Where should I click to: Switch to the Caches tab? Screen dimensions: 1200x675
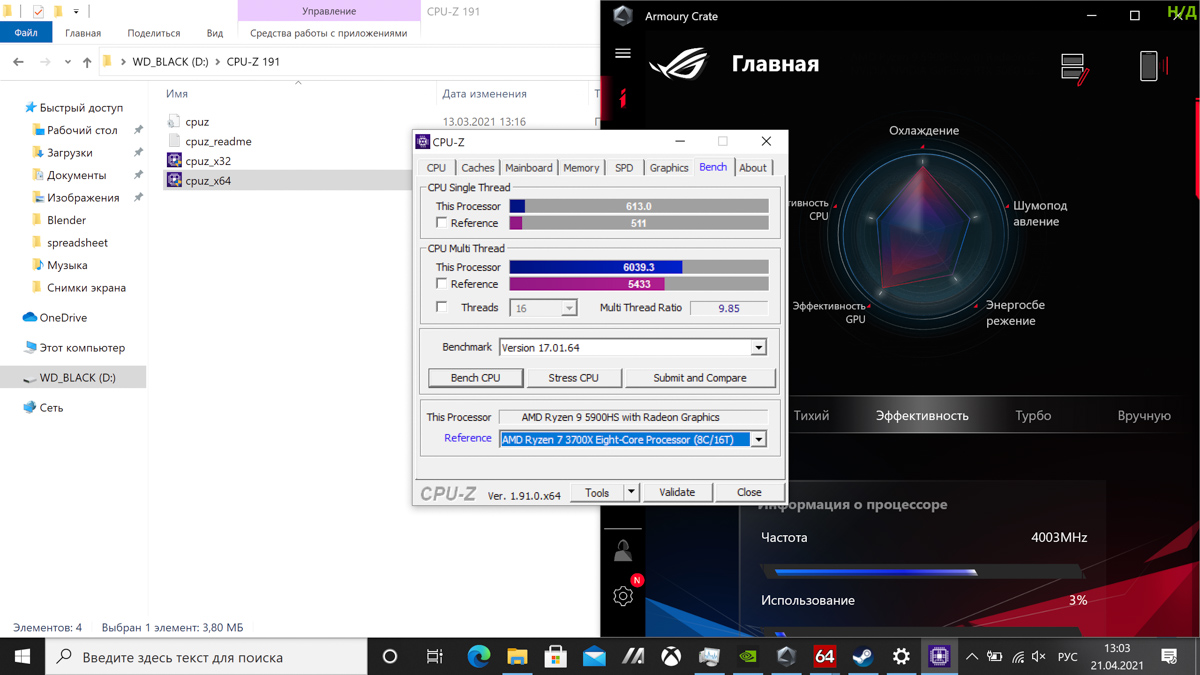point(477,168)
